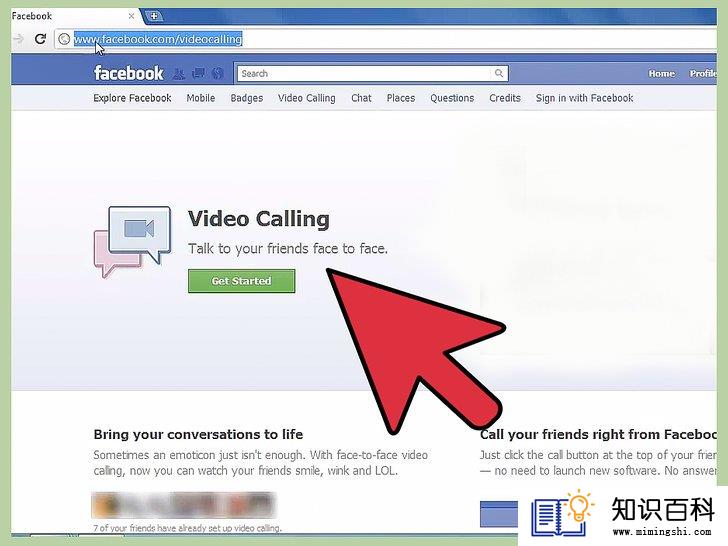The width and height of the screenshot is (728, 546).
Task: Open friend requests icon
Action: coord(179,73)
